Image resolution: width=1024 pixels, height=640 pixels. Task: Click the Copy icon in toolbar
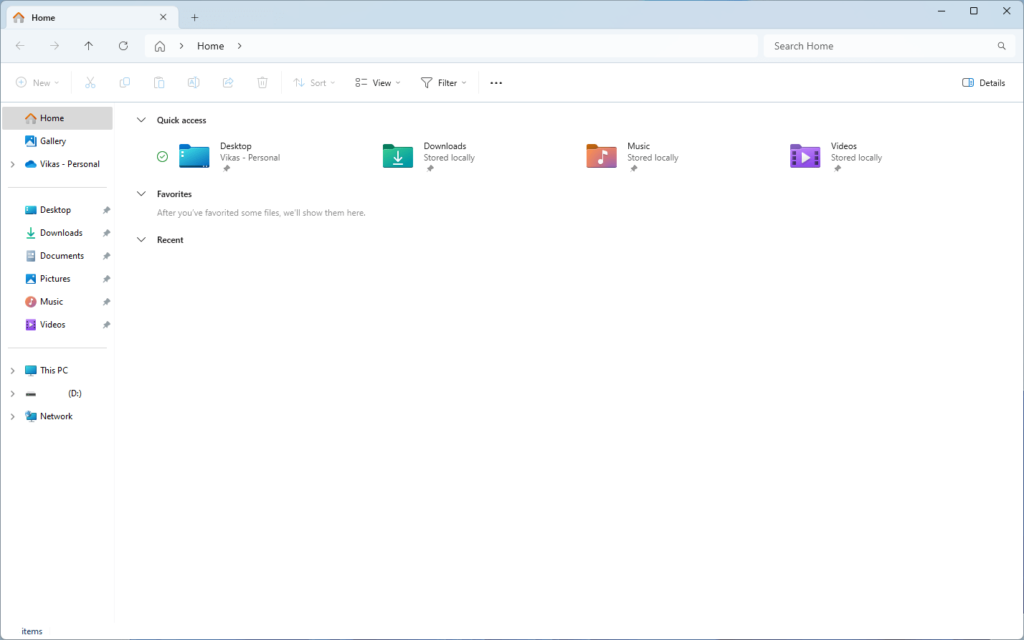click(125, 83)
